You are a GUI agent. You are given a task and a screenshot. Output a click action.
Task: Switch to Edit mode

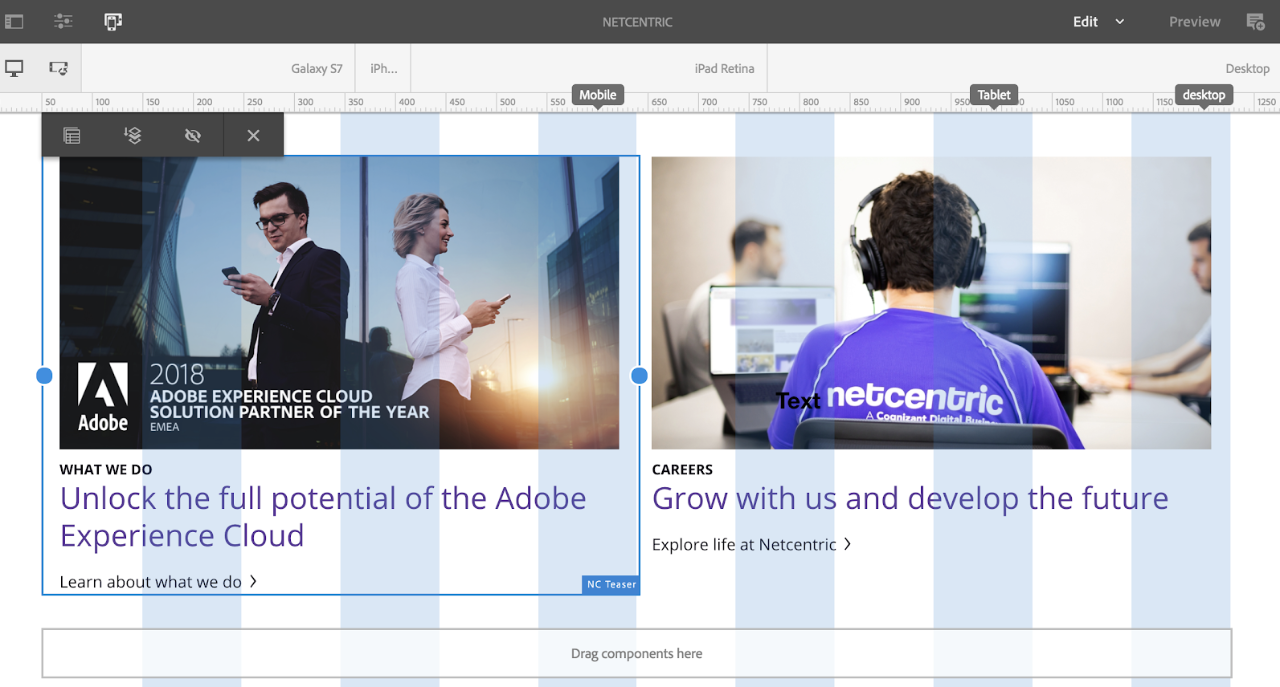click(x=1086, y=21)
